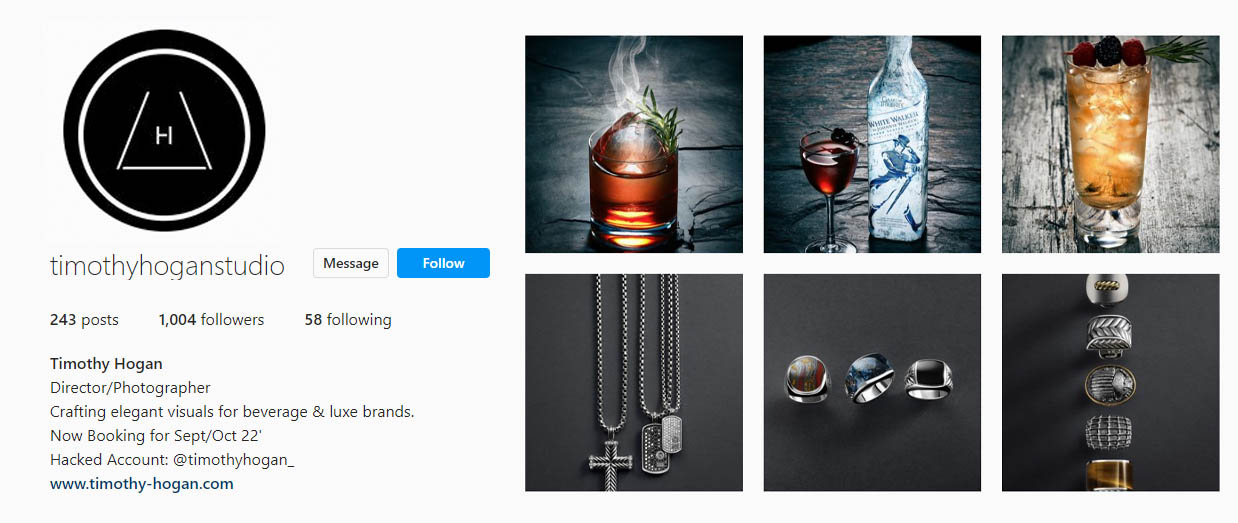Open the cross and dog tag necklaces post

coord(634,382)
